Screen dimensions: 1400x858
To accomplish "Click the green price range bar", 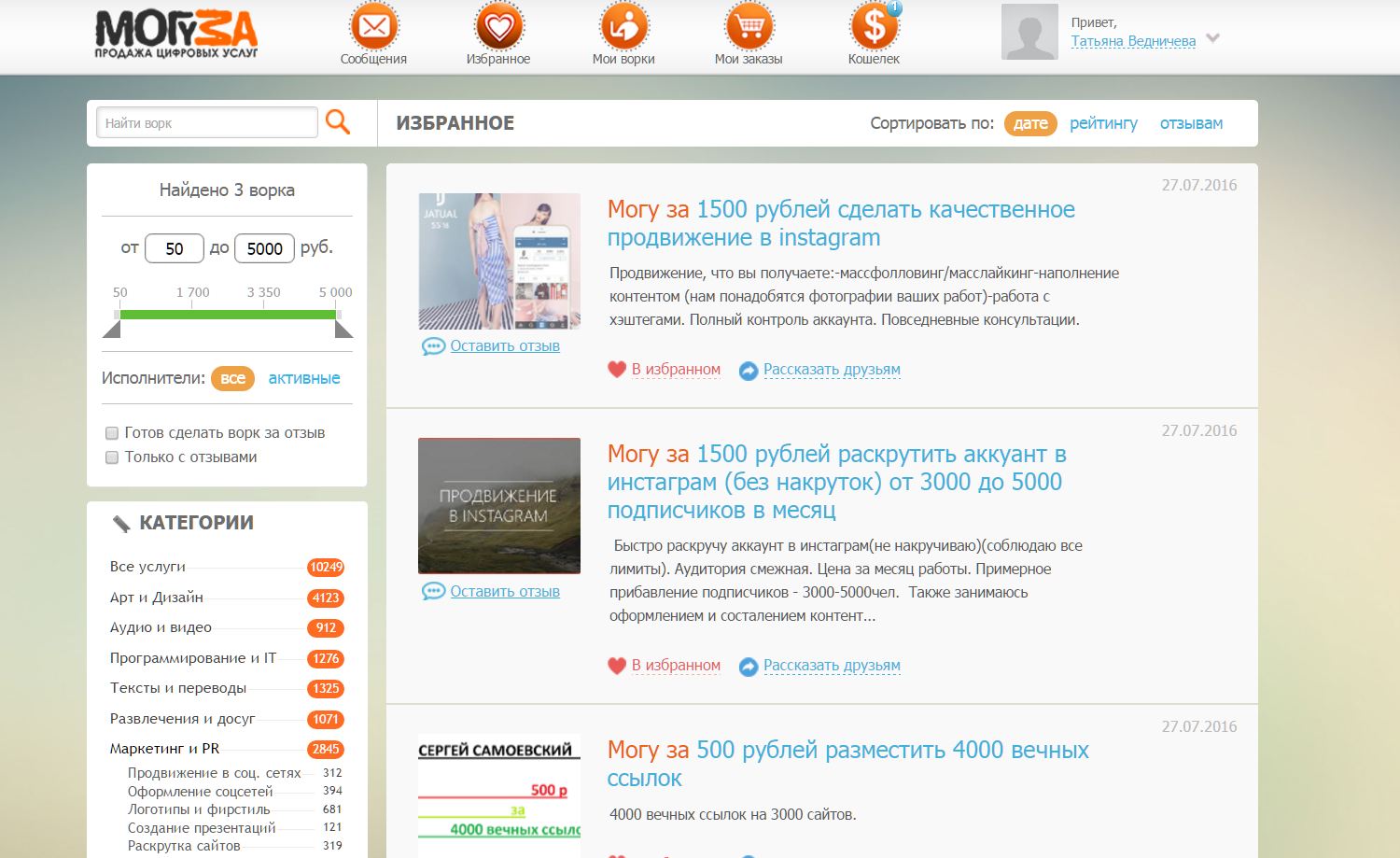I will (228, 315).
